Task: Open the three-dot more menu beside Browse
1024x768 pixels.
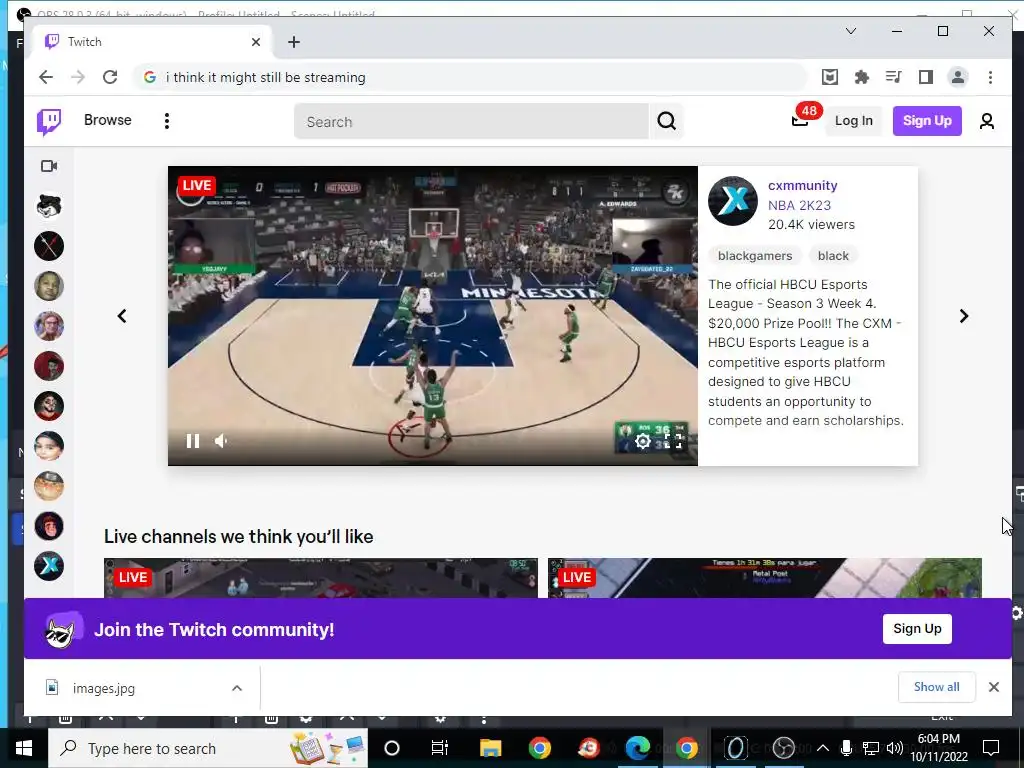Action: coord(167,121)
